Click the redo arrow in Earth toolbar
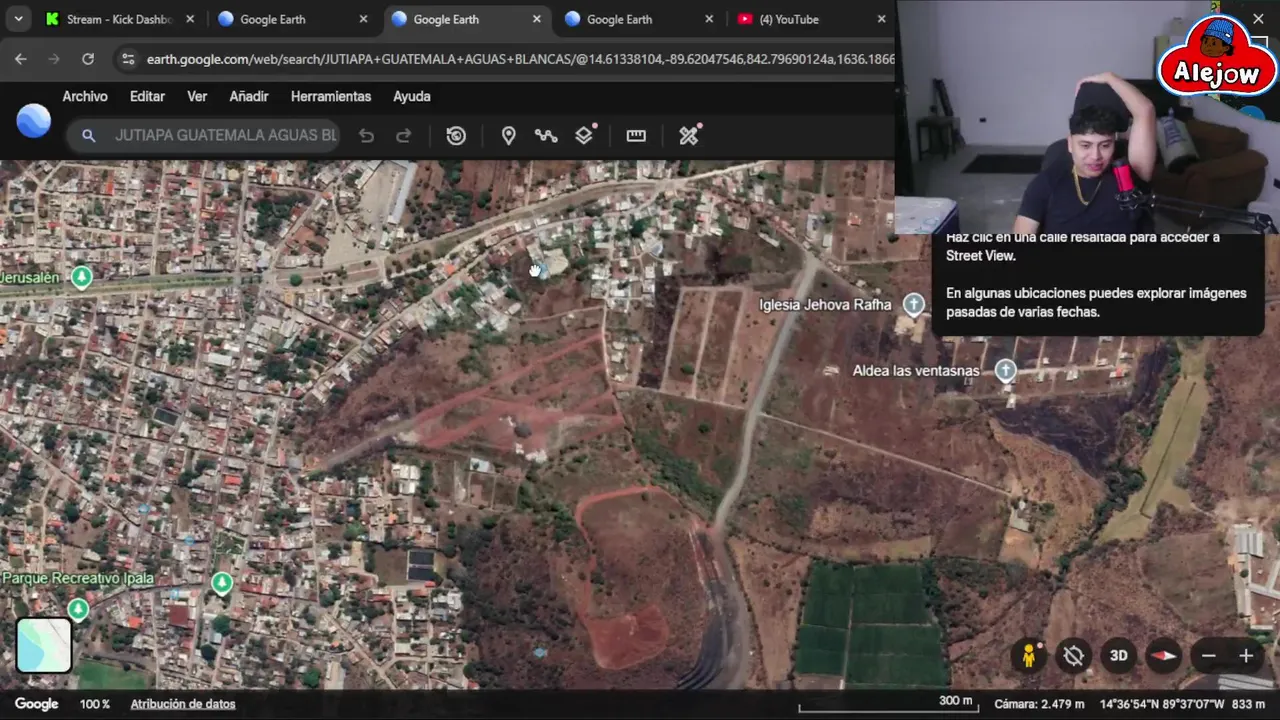 404,136
